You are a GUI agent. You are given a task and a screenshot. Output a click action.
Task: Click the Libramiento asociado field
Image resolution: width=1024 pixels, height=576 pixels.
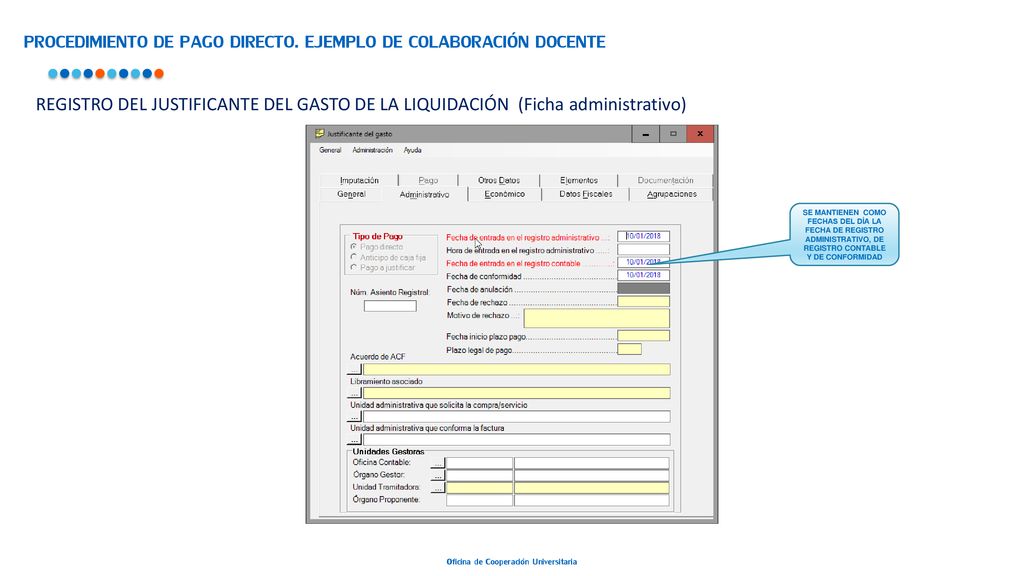[x=517, y=393]
